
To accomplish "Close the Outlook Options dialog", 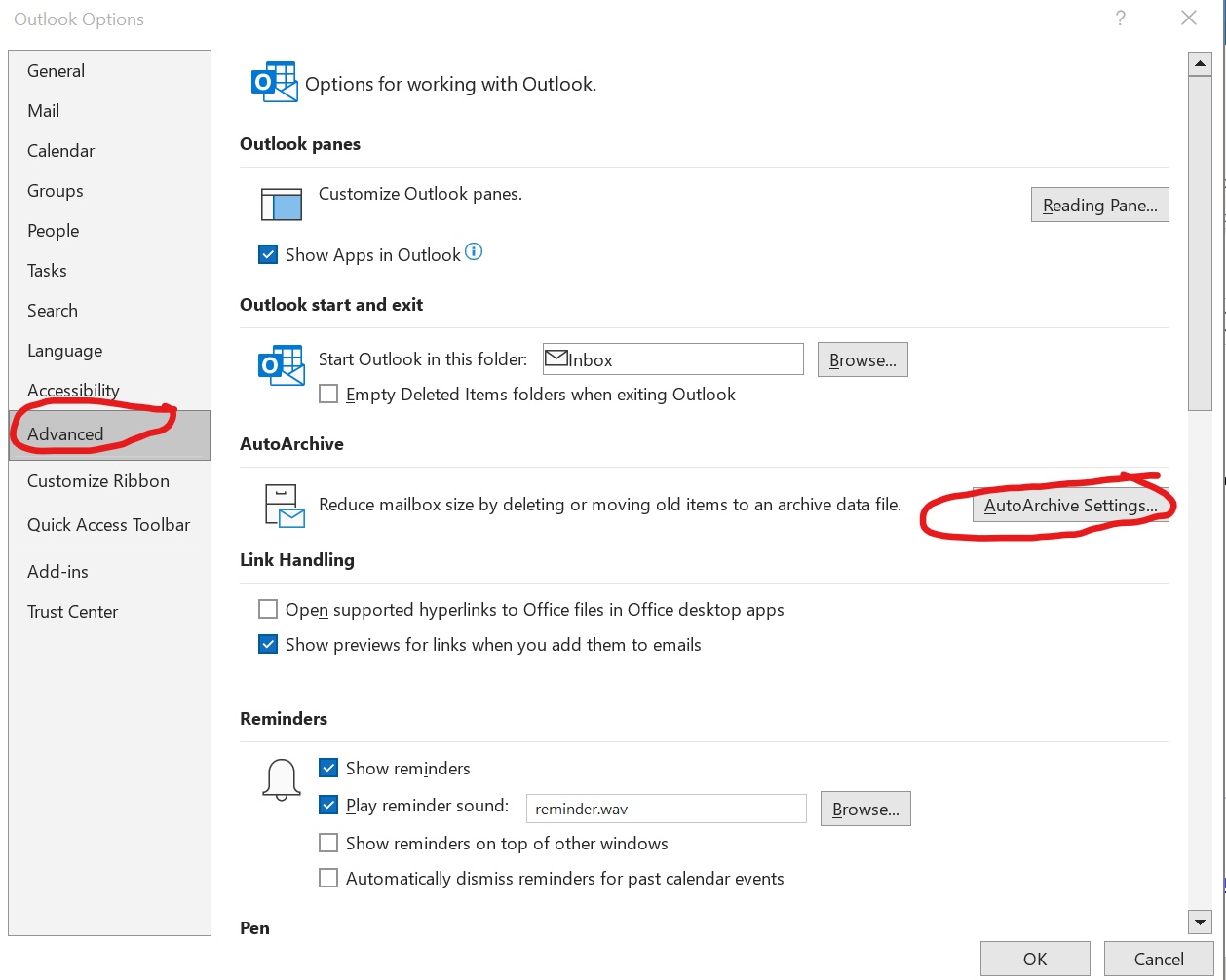I will point(1188,19).
